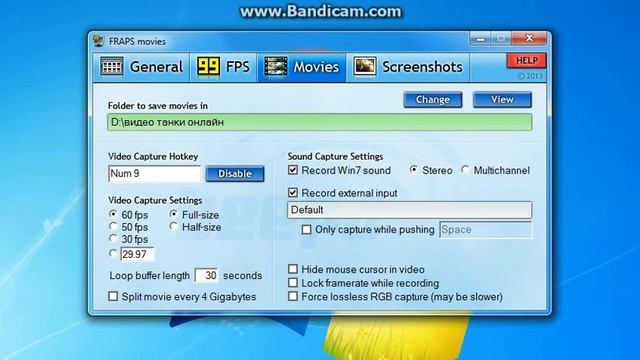Enable Hide mouse cursor in video
The height and width of the screenshot is (360, 640).
[293, 269]
